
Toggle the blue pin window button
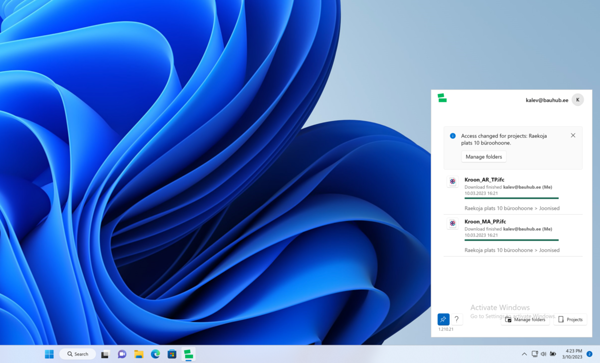point(443,319)
